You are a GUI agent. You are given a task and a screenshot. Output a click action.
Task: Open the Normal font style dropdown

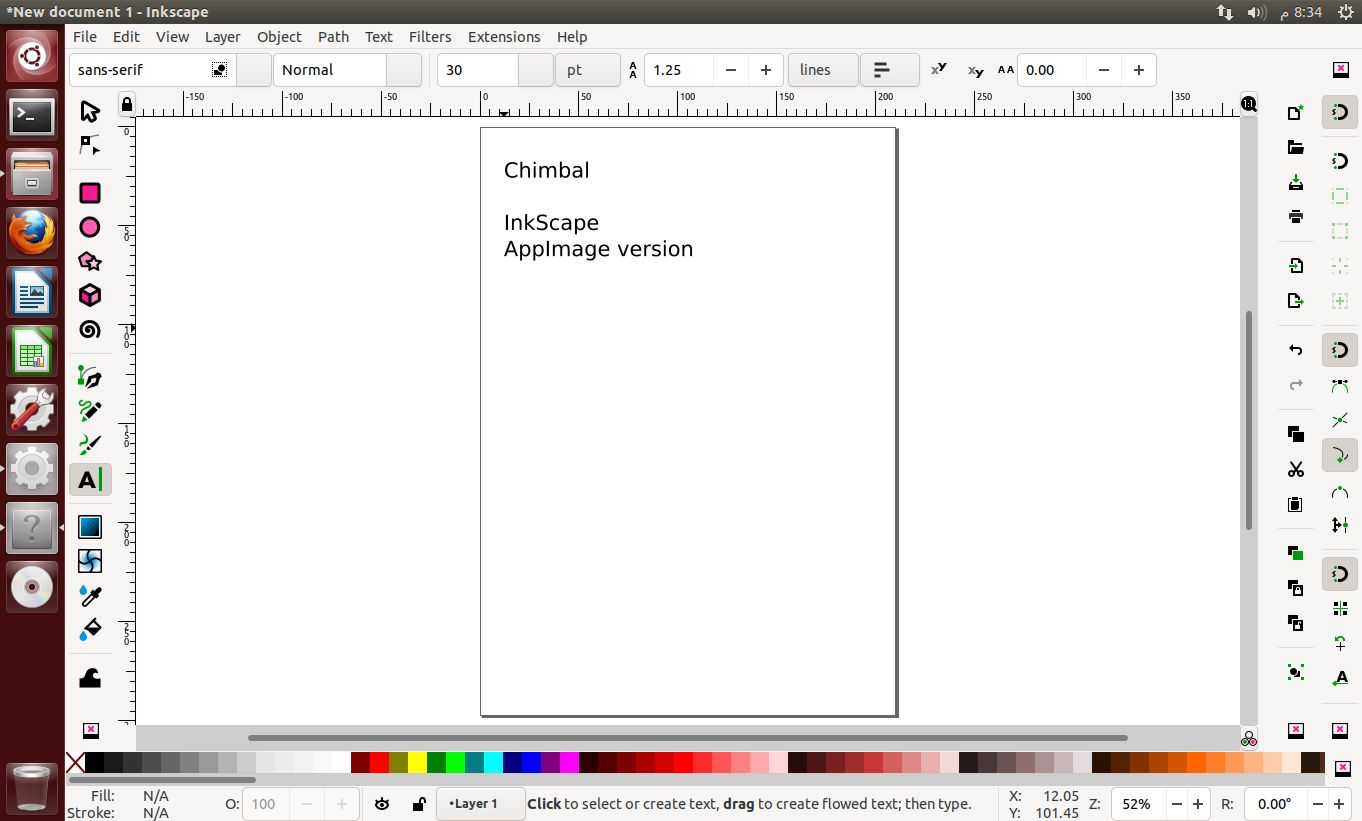pos(404,70)
